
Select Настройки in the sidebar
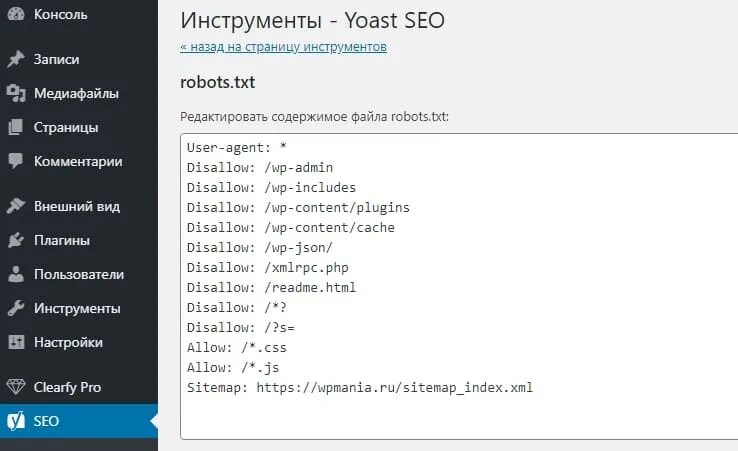68,342
